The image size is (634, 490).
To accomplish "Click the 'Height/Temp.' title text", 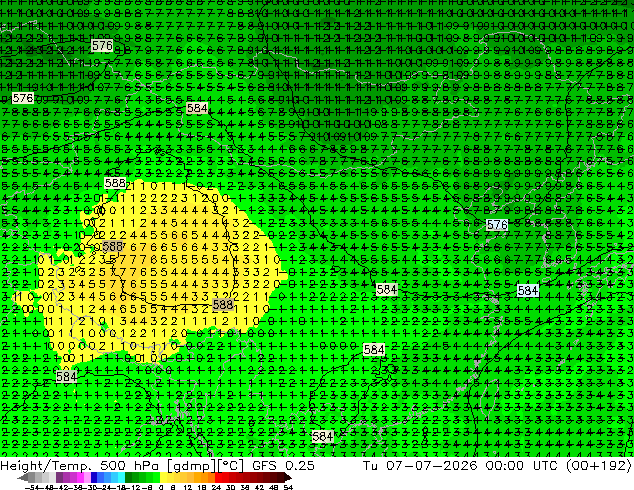I will click(48, 466).
